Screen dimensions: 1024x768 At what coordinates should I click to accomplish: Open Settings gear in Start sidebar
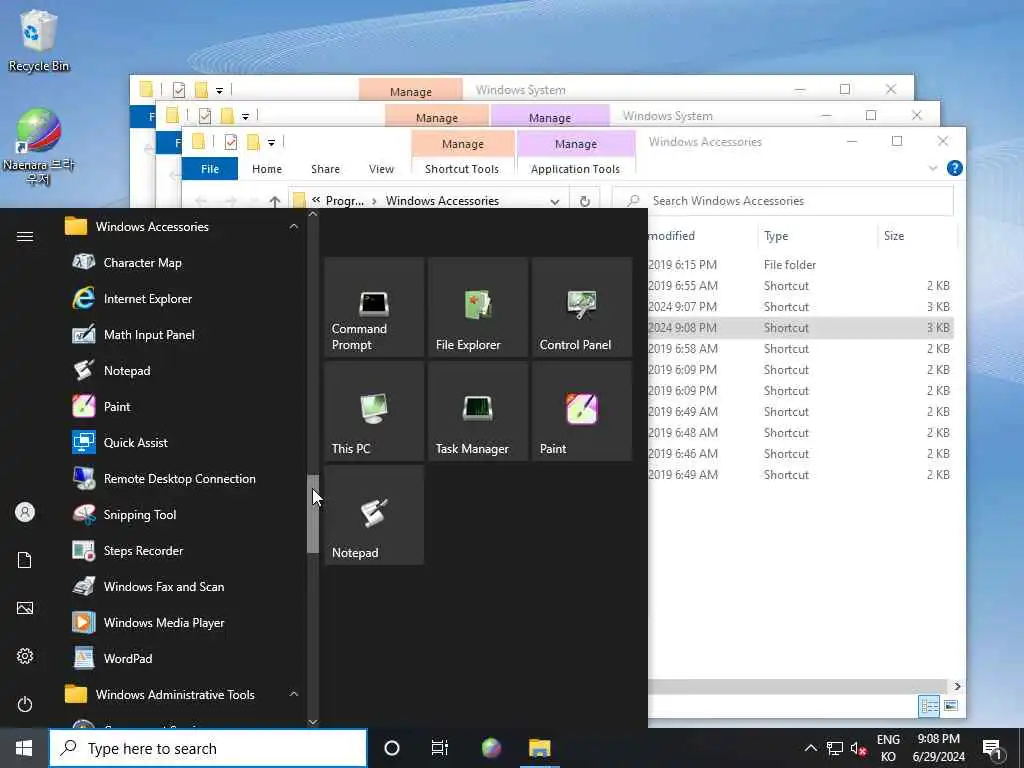click(x=25, y=656)
